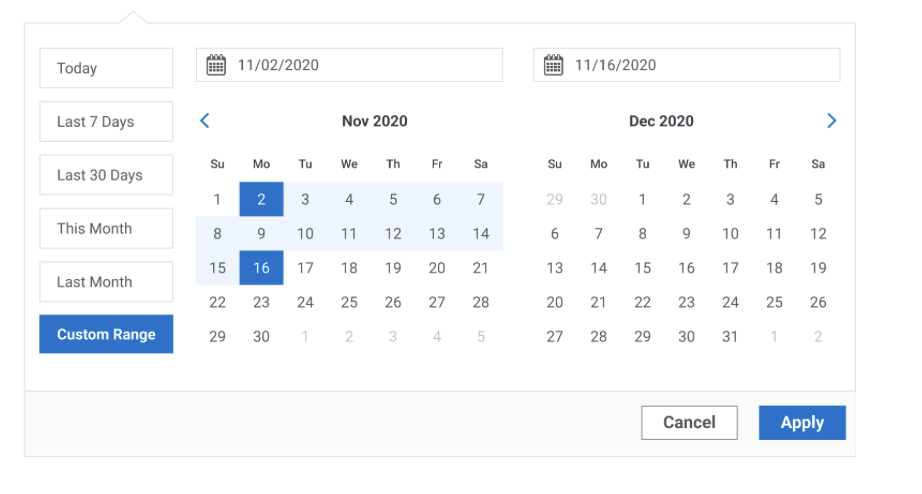The height and width of the screenshot is (494, 922).
Task: Cancel the date range selection
Action: click(689, 423)
